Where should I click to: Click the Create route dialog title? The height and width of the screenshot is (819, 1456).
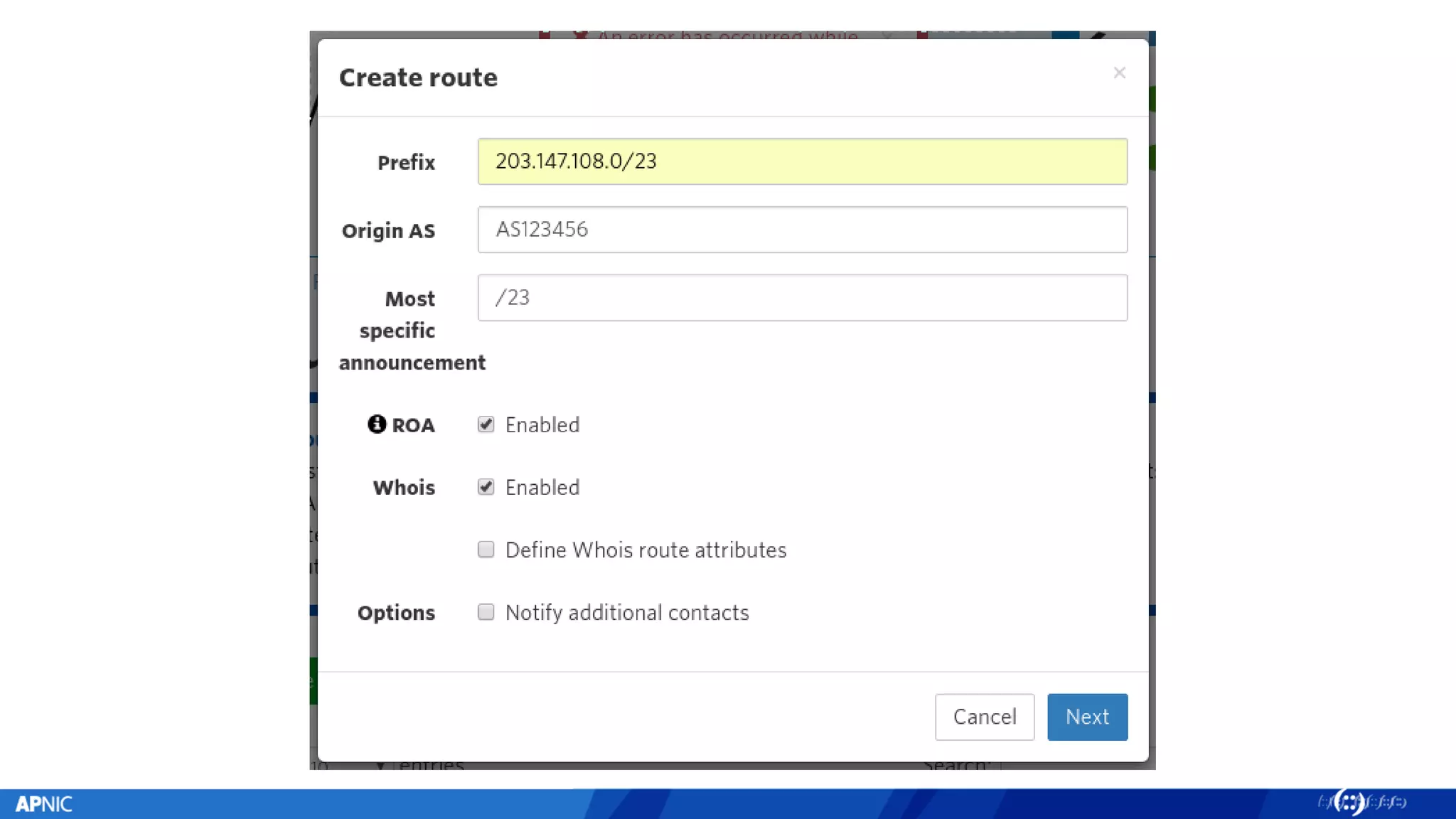click(x=418, y=77)
